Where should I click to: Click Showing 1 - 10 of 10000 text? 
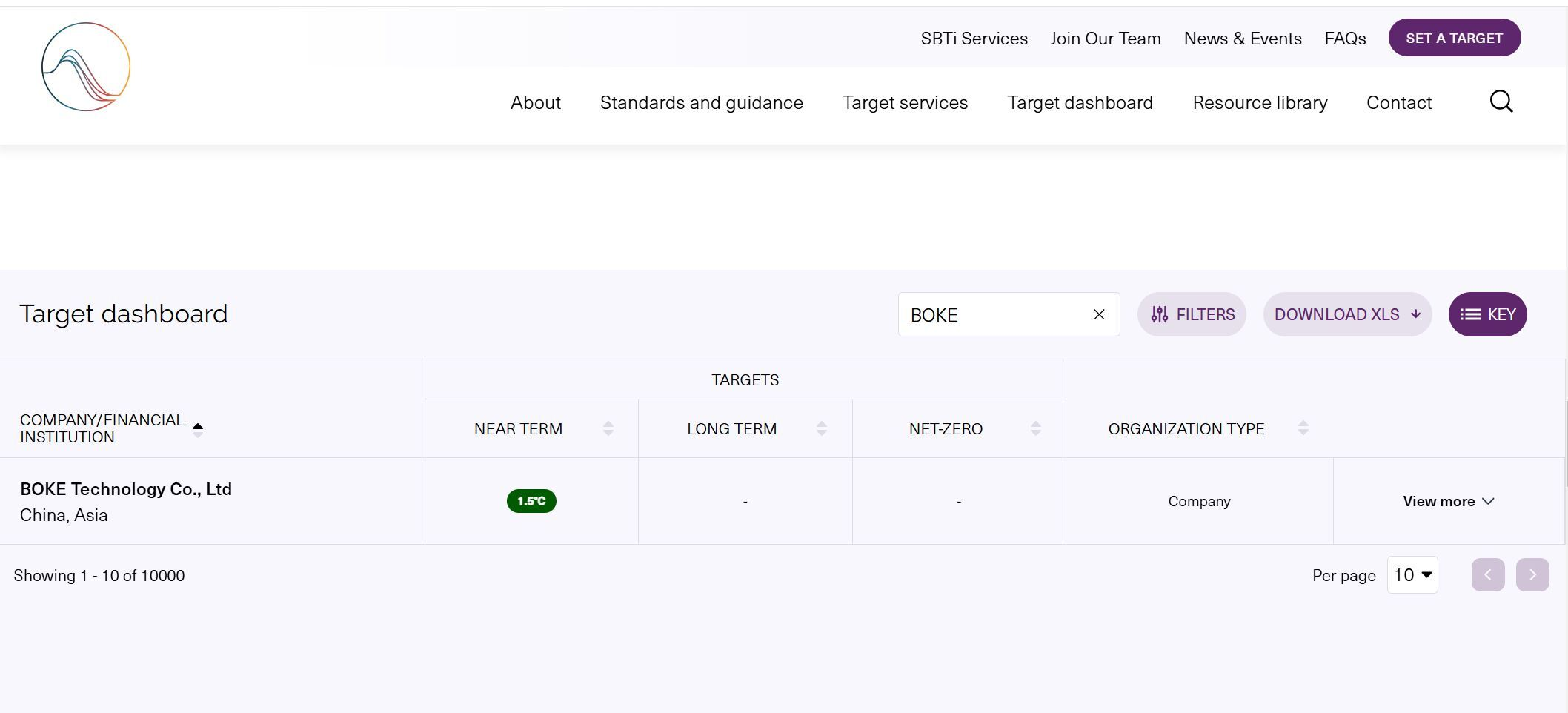click(99, 576)
